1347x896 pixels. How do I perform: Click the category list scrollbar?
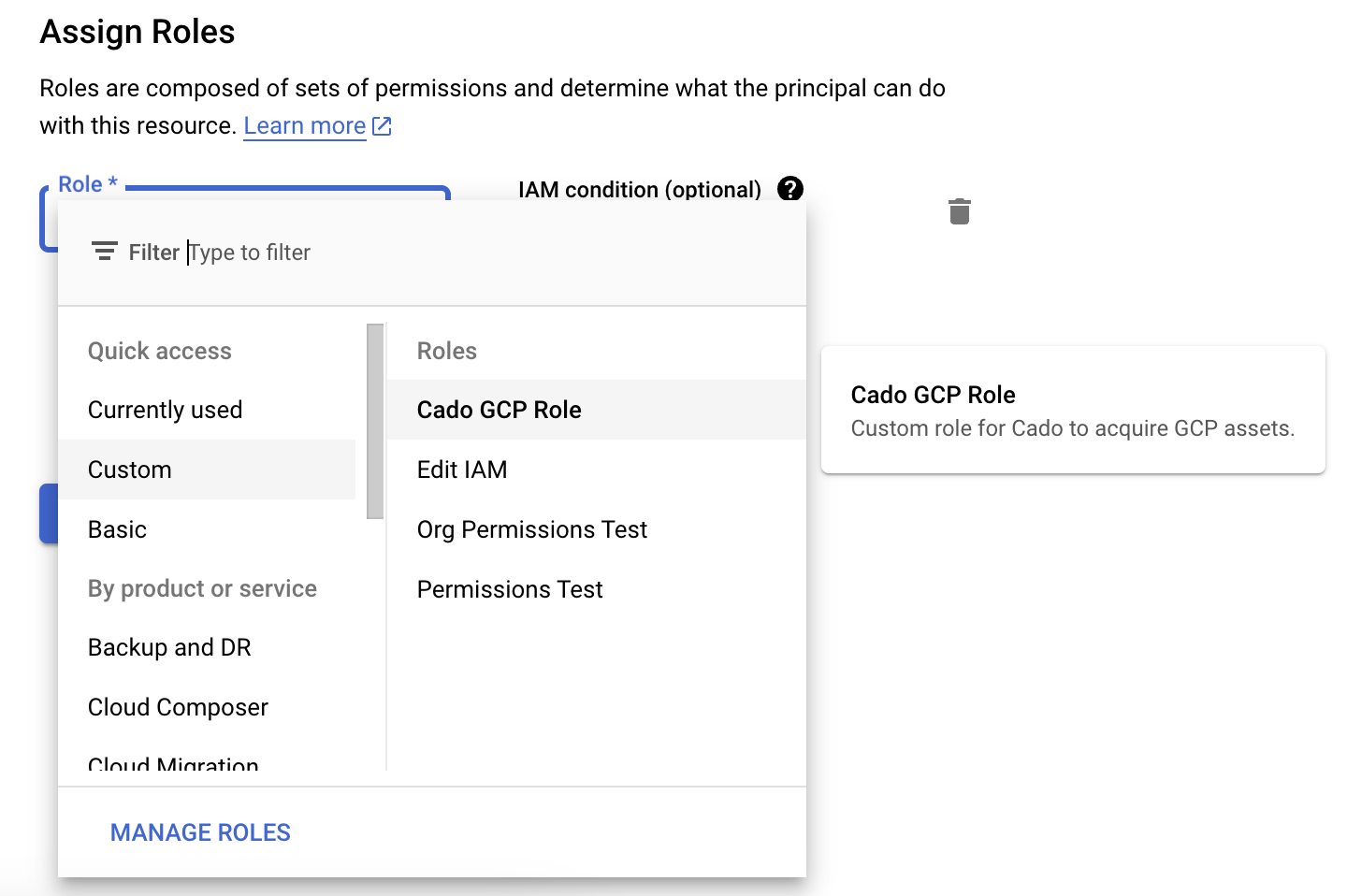(375, 421)
